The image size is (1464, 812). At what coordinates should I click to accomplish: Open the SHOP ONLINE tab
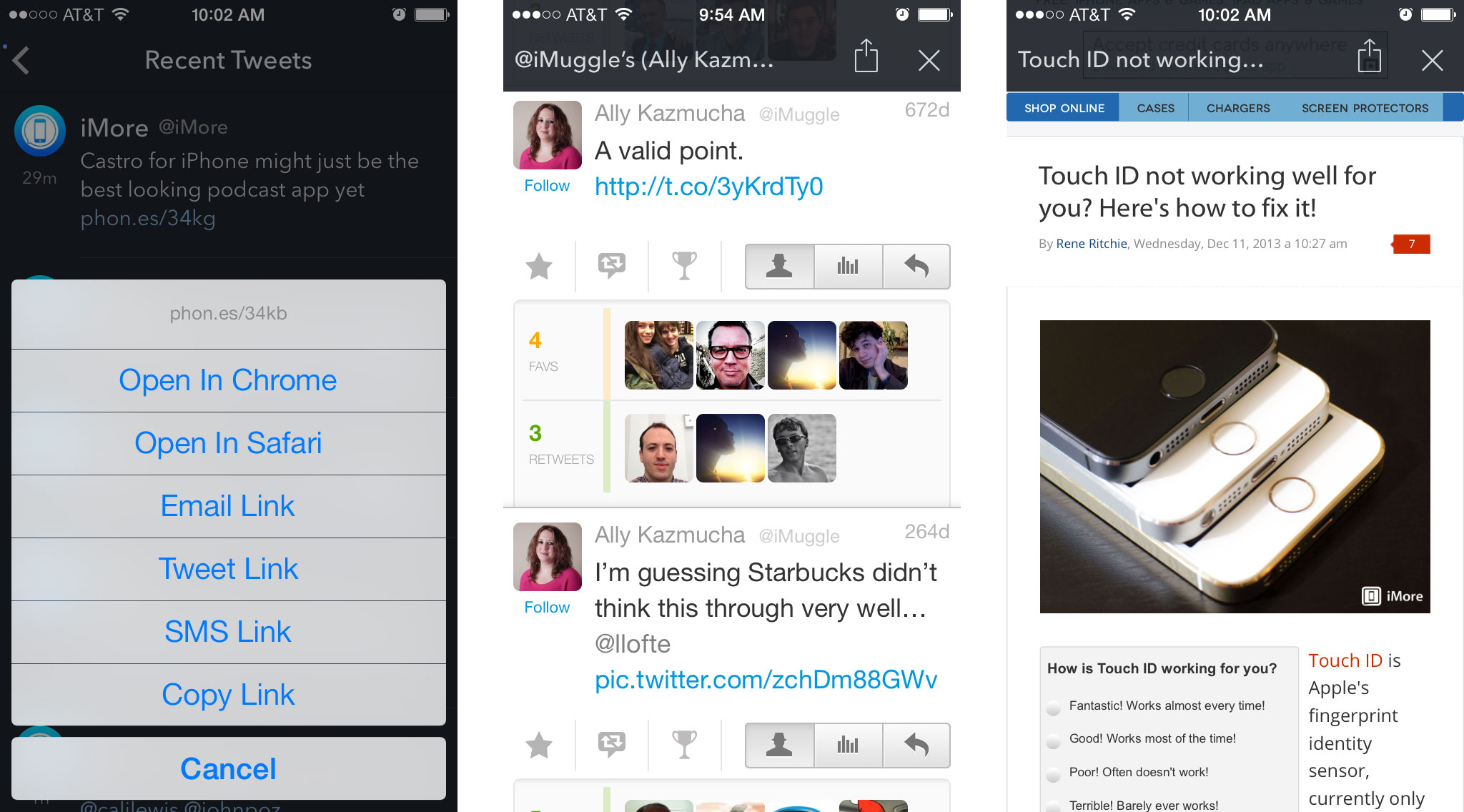pos(1064,108)
